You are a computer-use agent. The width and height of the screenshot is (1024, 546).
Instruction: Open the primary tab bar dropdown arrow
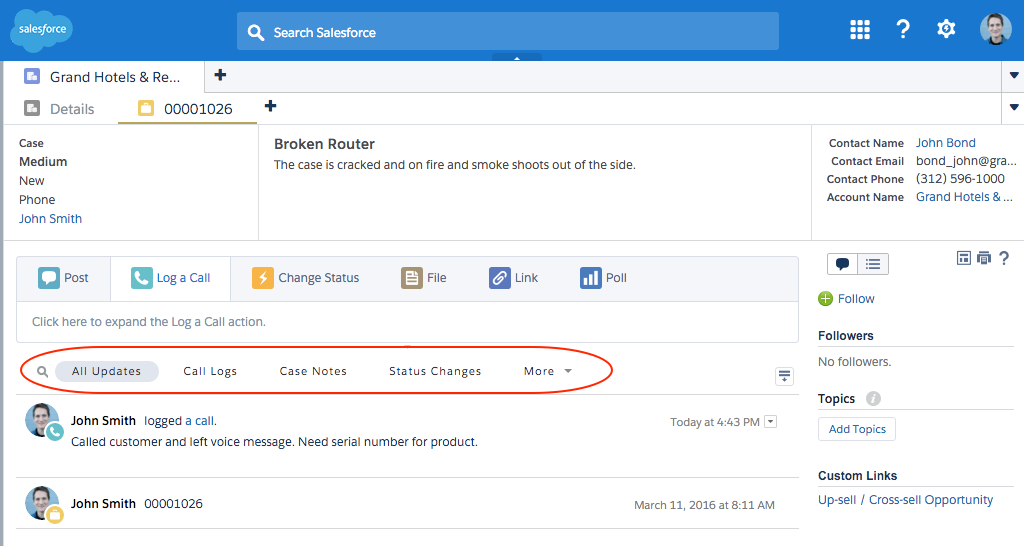(1014, 76)
